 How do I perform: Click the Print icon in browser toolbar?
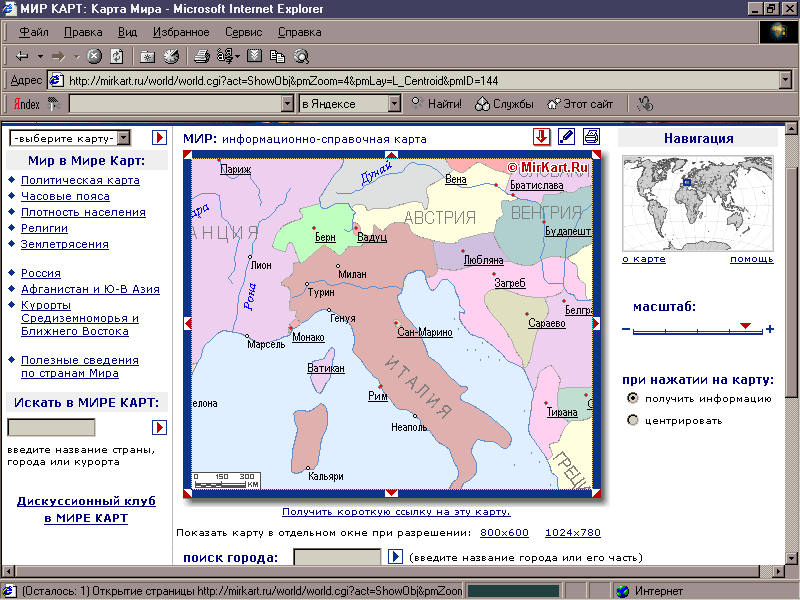(201, 56)
